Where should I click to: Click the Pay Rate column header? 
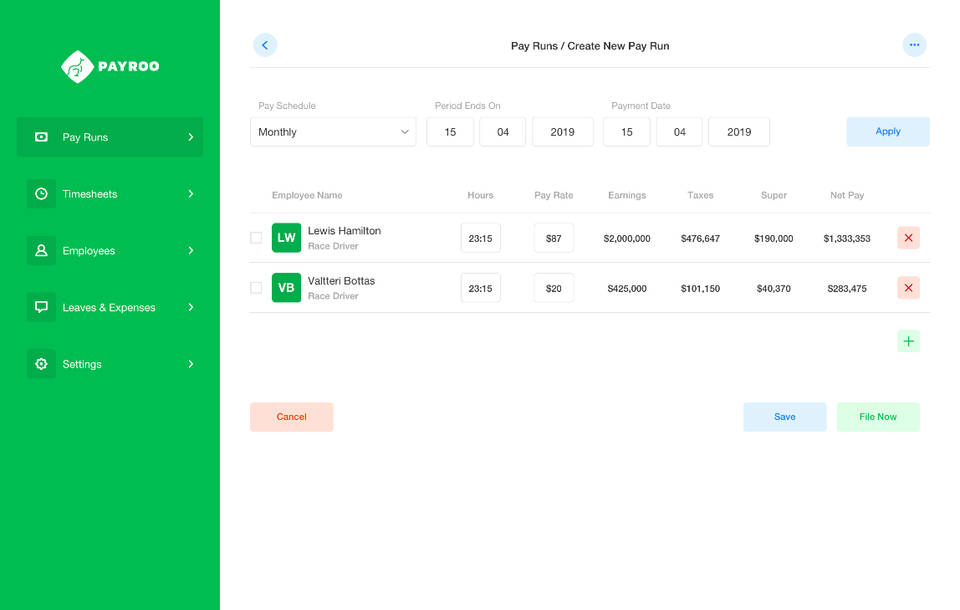(x=553, y=195)
